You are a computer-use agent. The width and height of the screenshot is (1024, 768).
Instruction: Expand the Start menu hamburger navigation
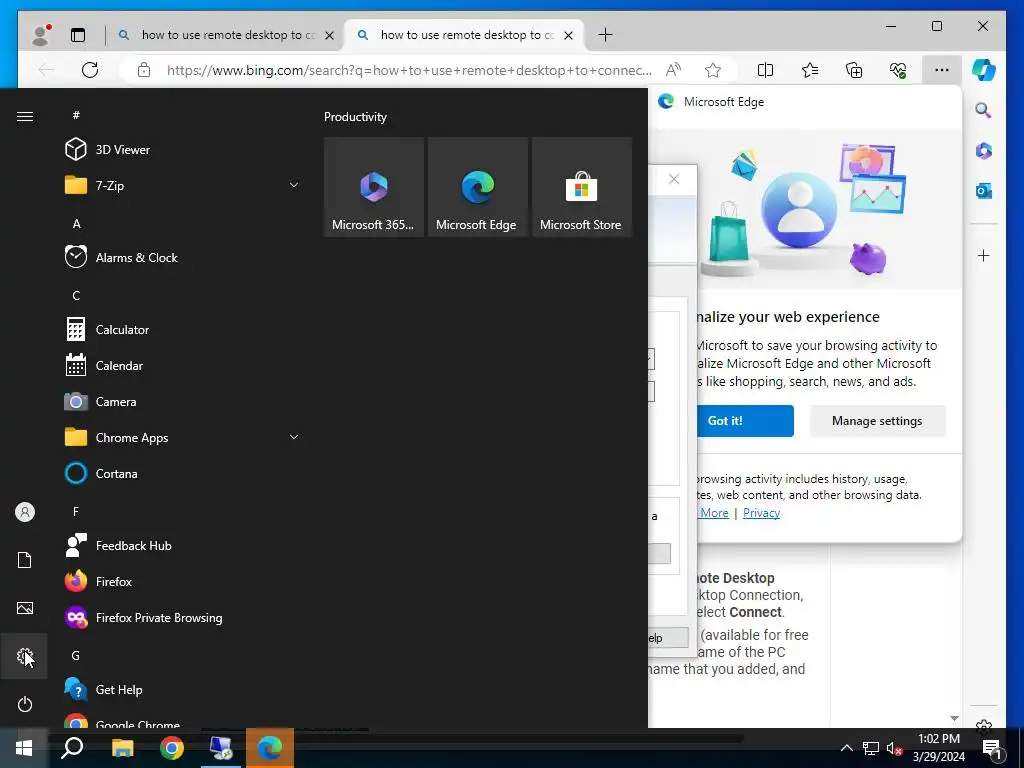tap(25, 116)
